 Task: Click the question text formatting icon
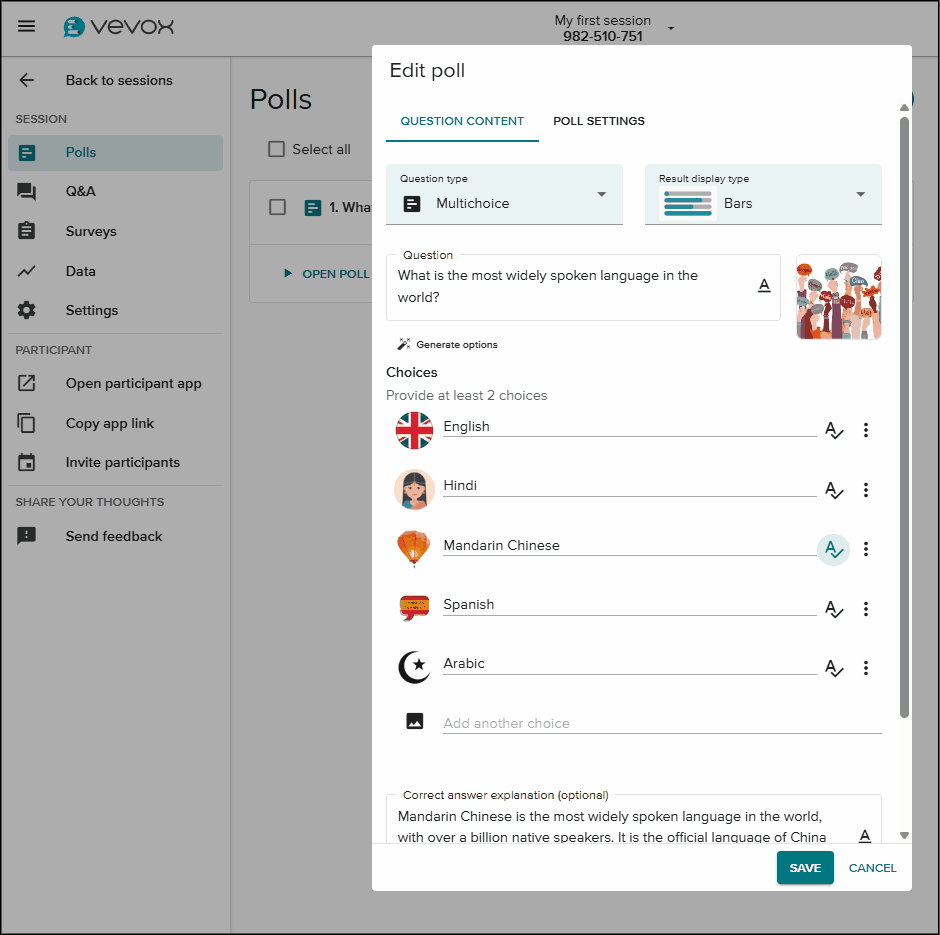tap(764, 286)
